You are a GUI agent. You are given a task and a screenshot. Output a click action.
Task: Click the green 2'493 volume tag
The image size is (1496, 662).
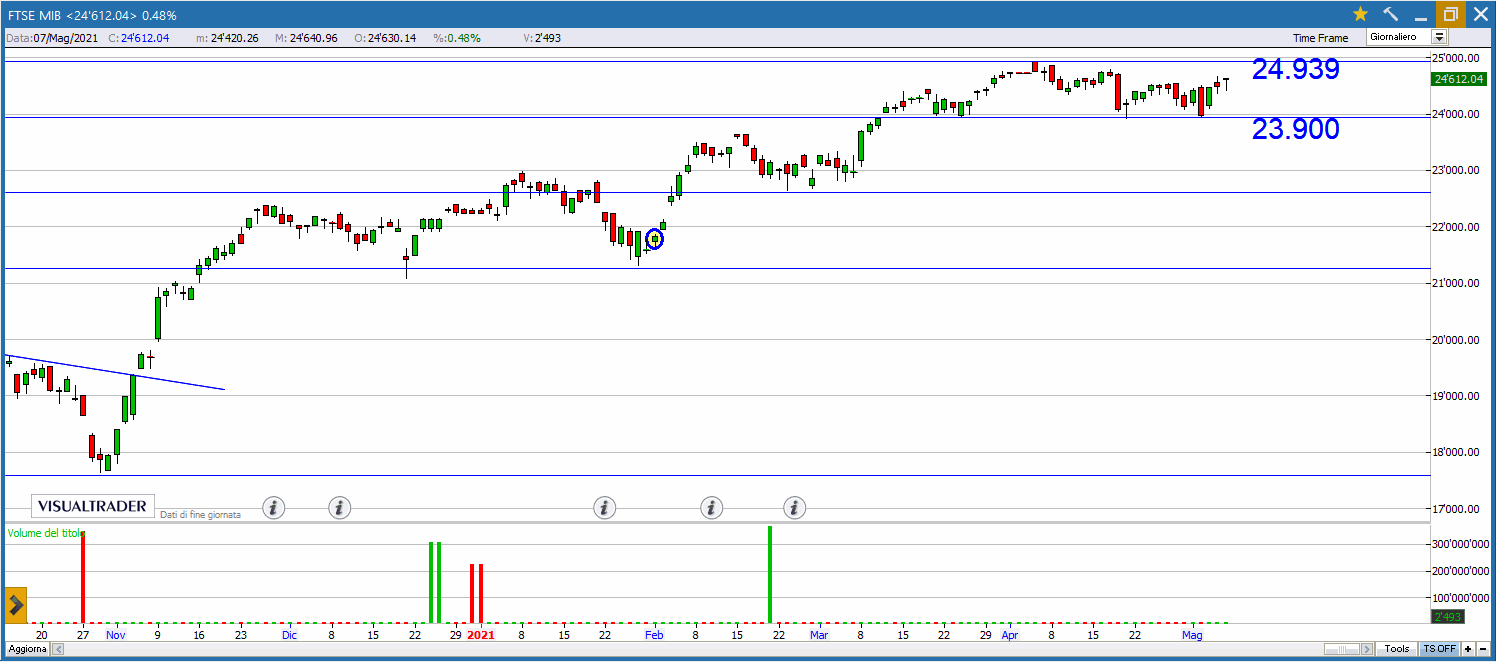click(1446, 617)
